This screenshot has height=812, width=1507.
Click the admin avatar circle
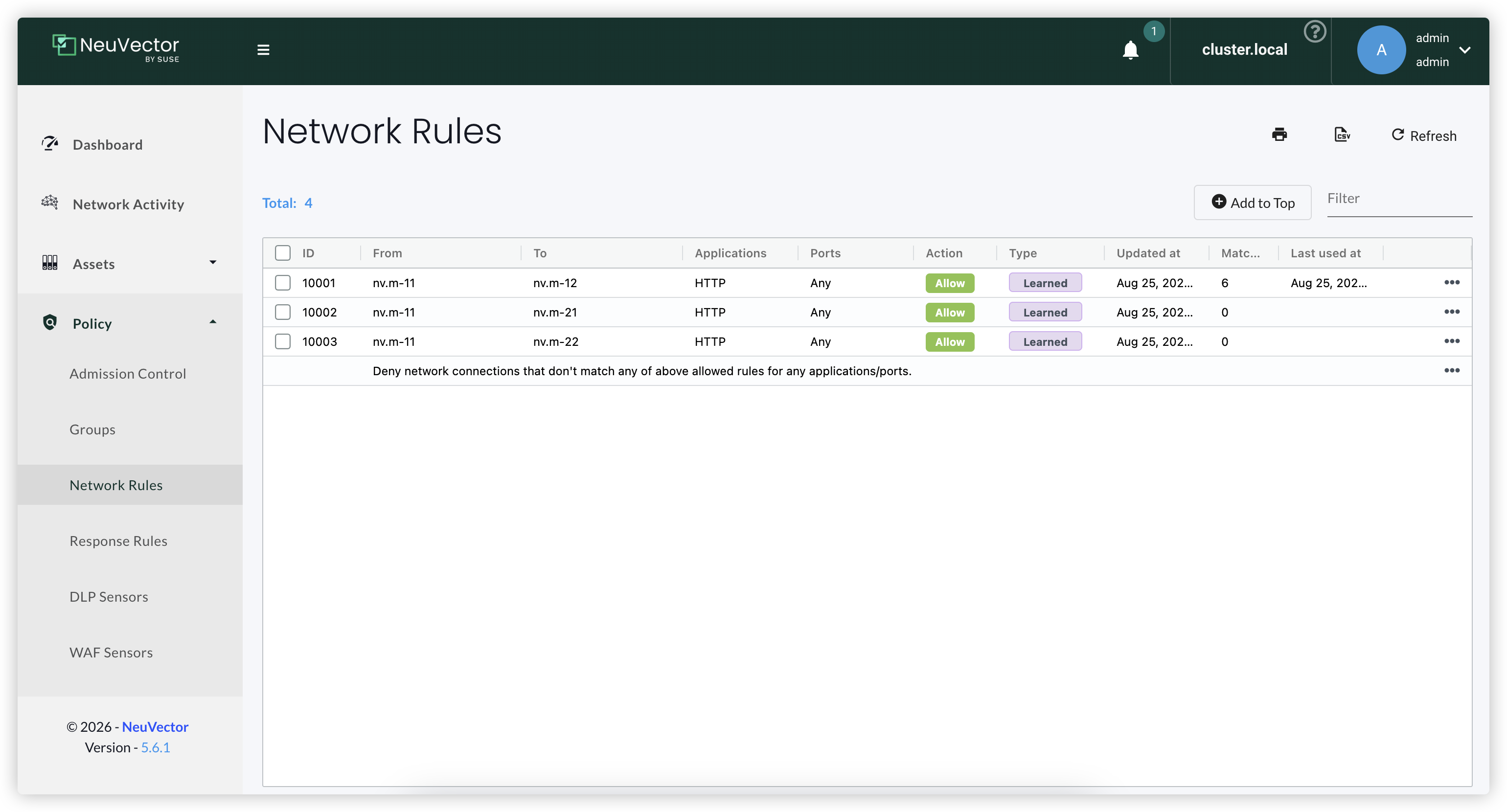point(1381,50)
